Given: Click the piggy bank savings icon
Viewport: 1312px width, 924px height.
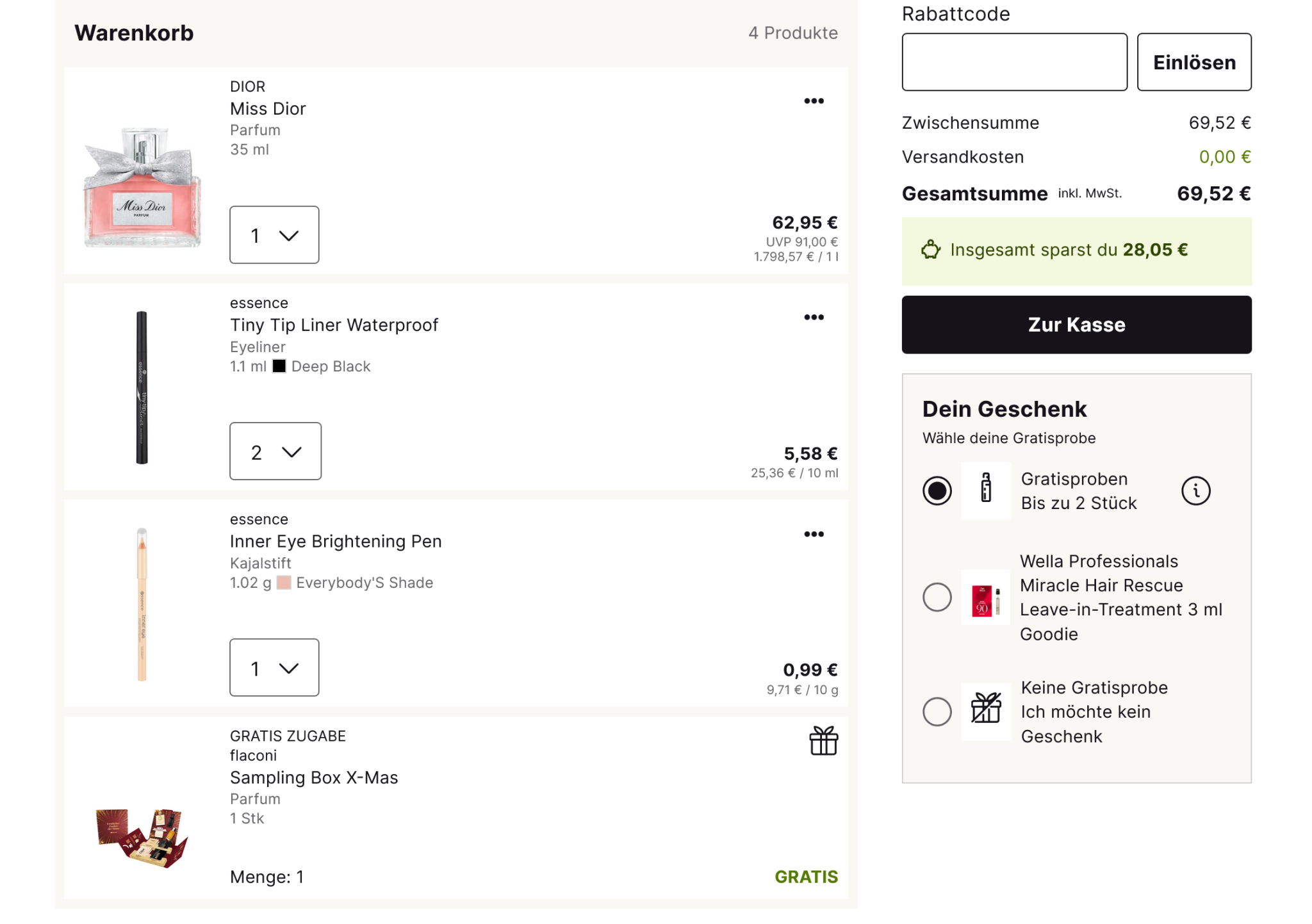Looking at the screenshot, I should point(931,250).
